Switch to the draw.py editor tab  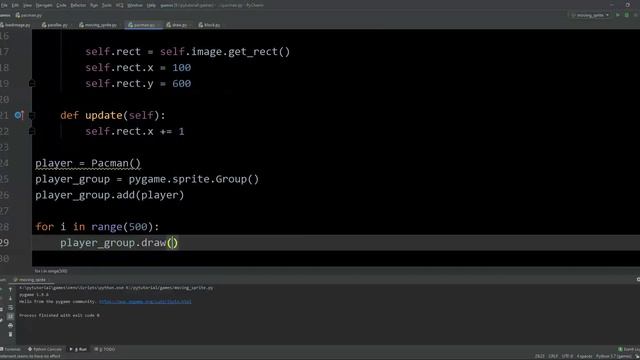(x=177, y=25)
